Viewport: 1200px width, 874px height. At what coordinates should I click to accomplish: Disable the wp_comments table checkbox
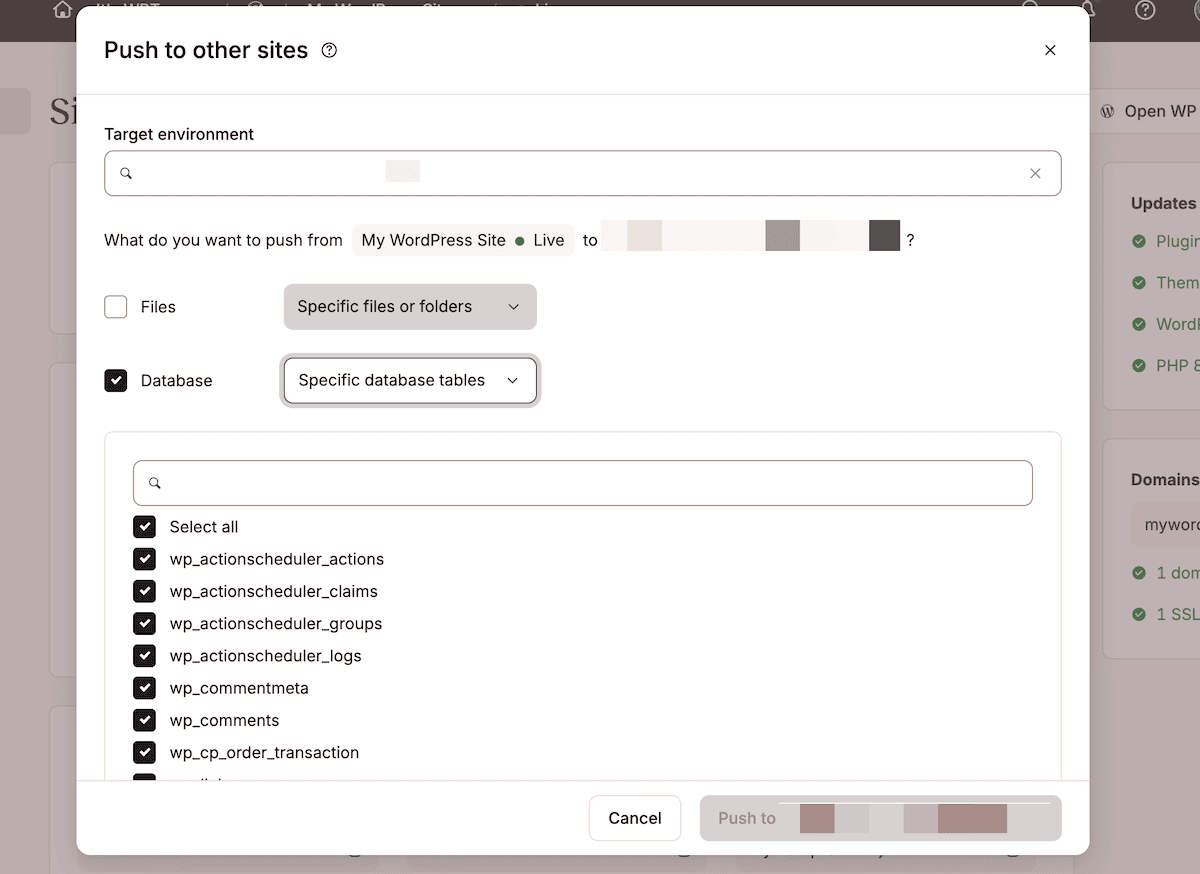[144, 720]
